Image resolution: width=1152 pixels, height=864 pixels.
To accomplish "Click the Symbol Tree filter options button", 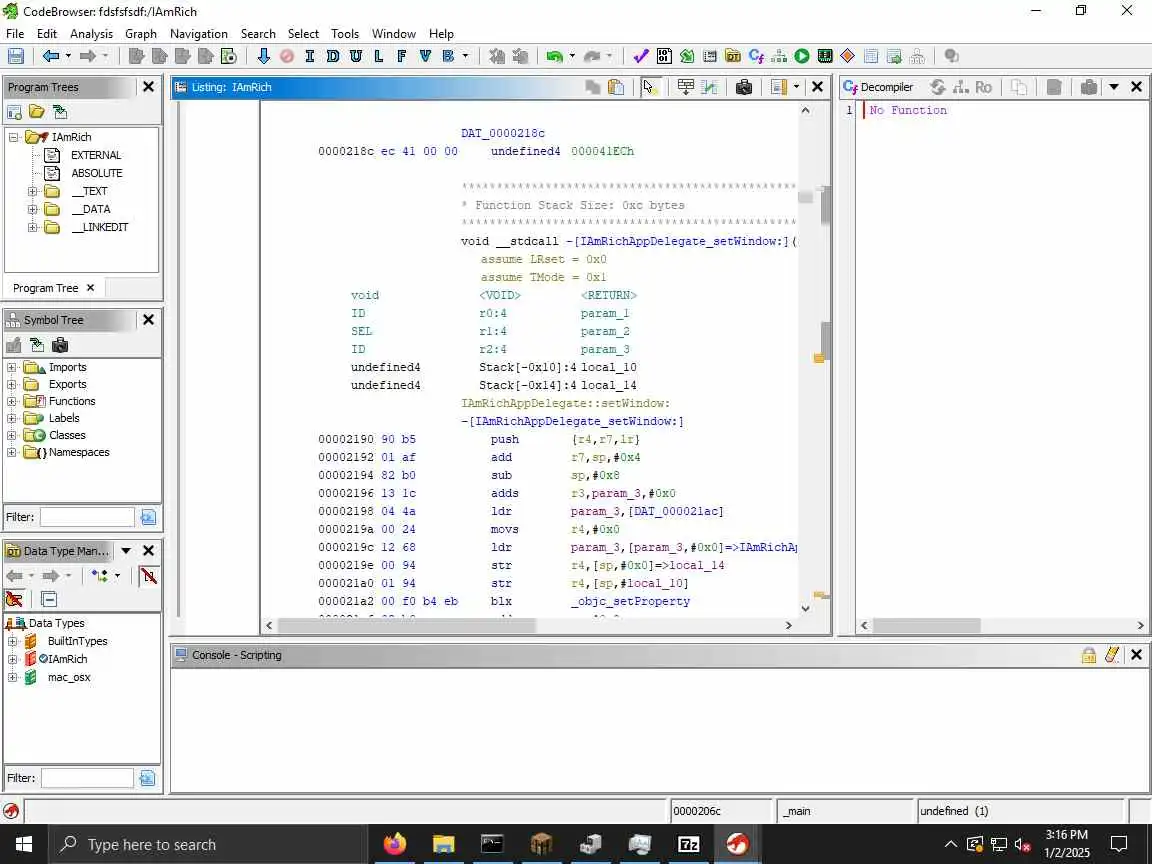I will (148, 517).
